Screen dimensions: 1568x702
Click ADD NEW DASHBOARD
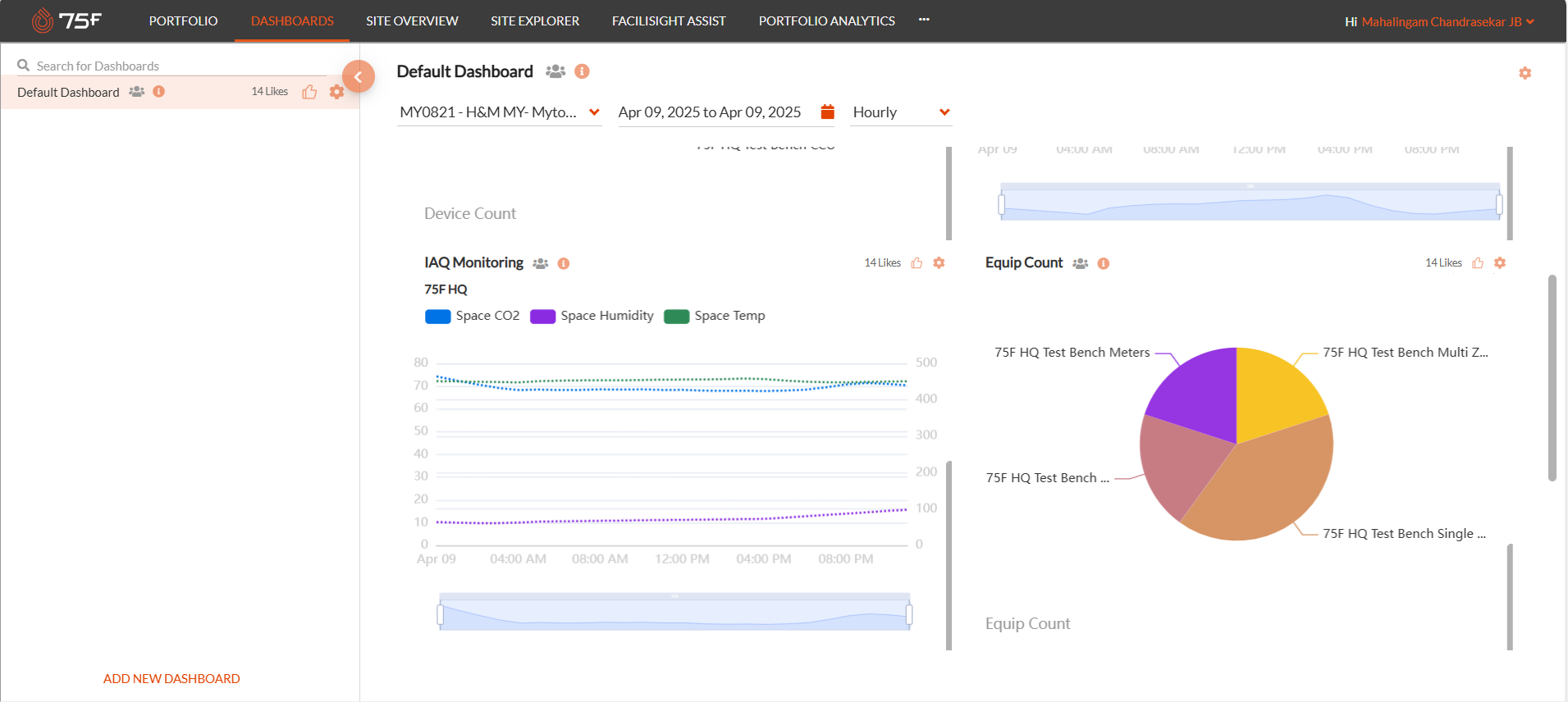tap(171, 679)
